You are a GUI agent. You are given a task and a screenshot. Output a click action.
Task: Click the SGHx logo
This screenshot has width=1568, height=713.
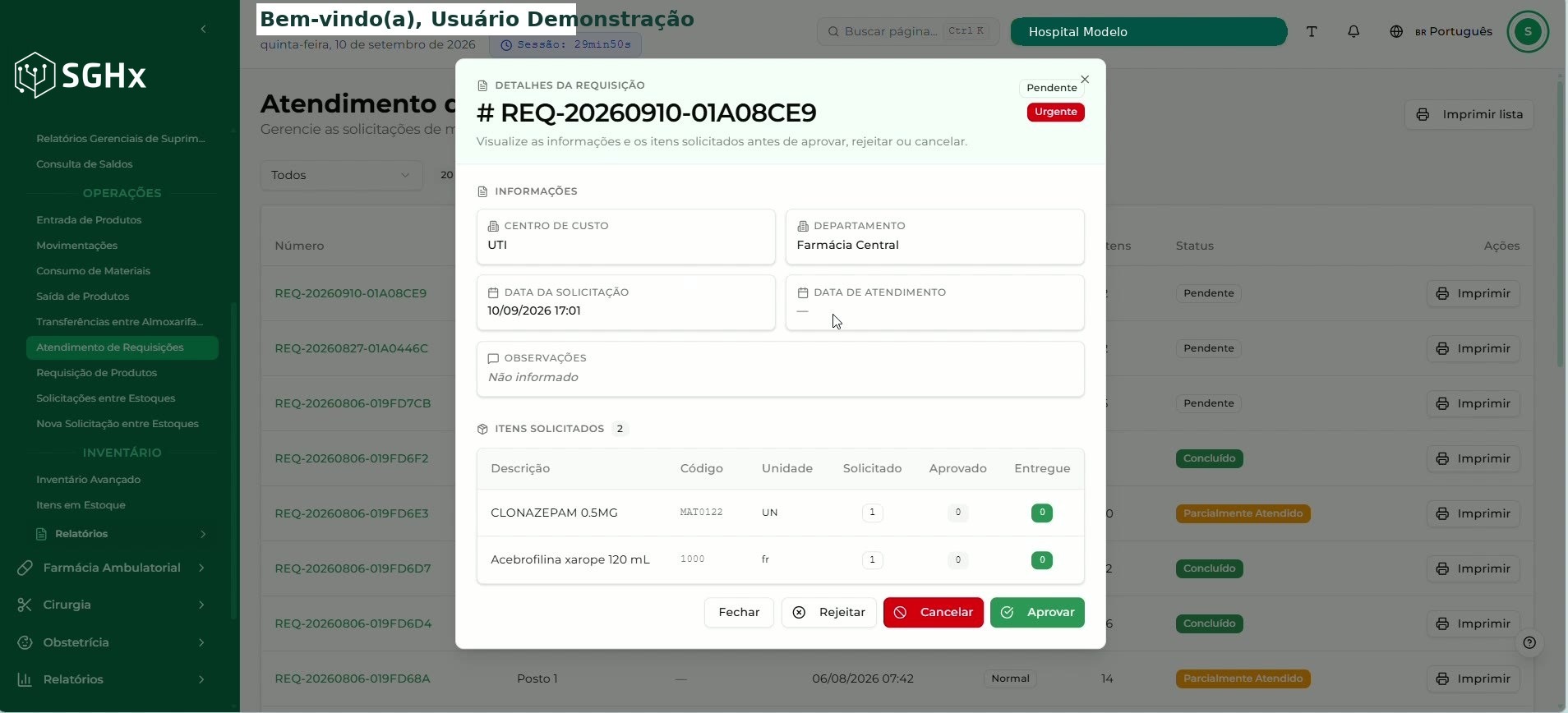(81, 76)
